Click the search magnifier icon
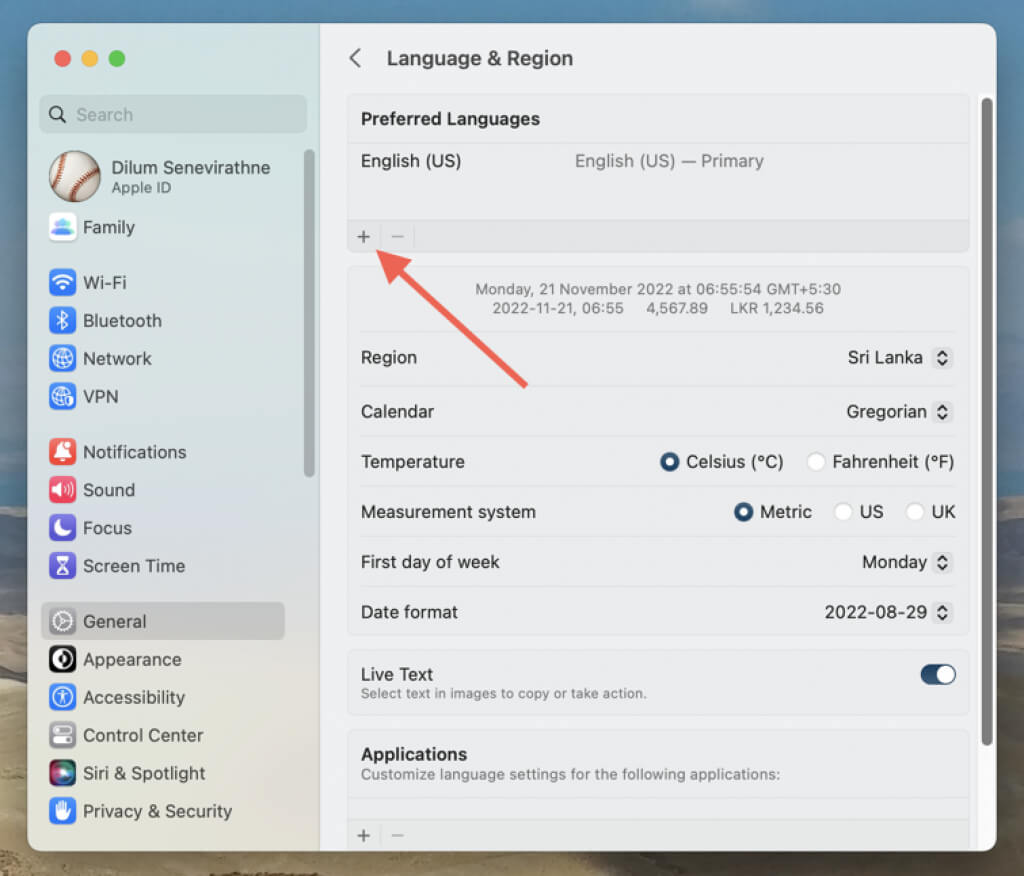Viewport: 1024px width, 876px height. coord(57,114)
